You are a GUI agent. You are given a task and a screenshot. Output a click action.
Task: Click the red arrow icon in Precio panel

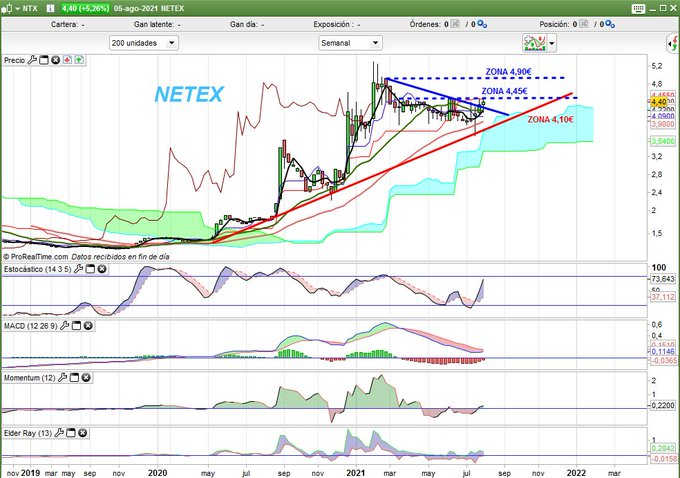click(67, 60)
